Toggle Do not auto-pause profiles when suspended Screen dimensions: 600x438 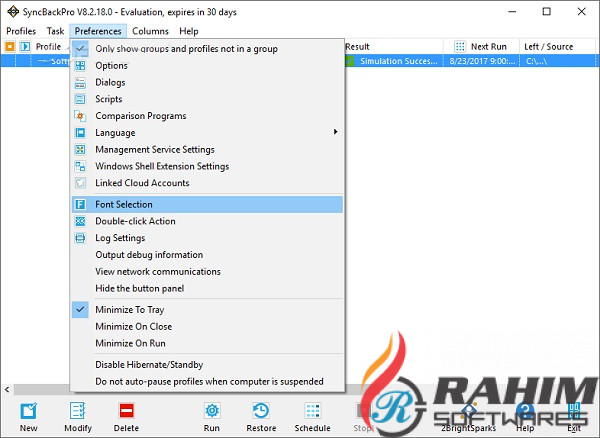click(207, 381)
